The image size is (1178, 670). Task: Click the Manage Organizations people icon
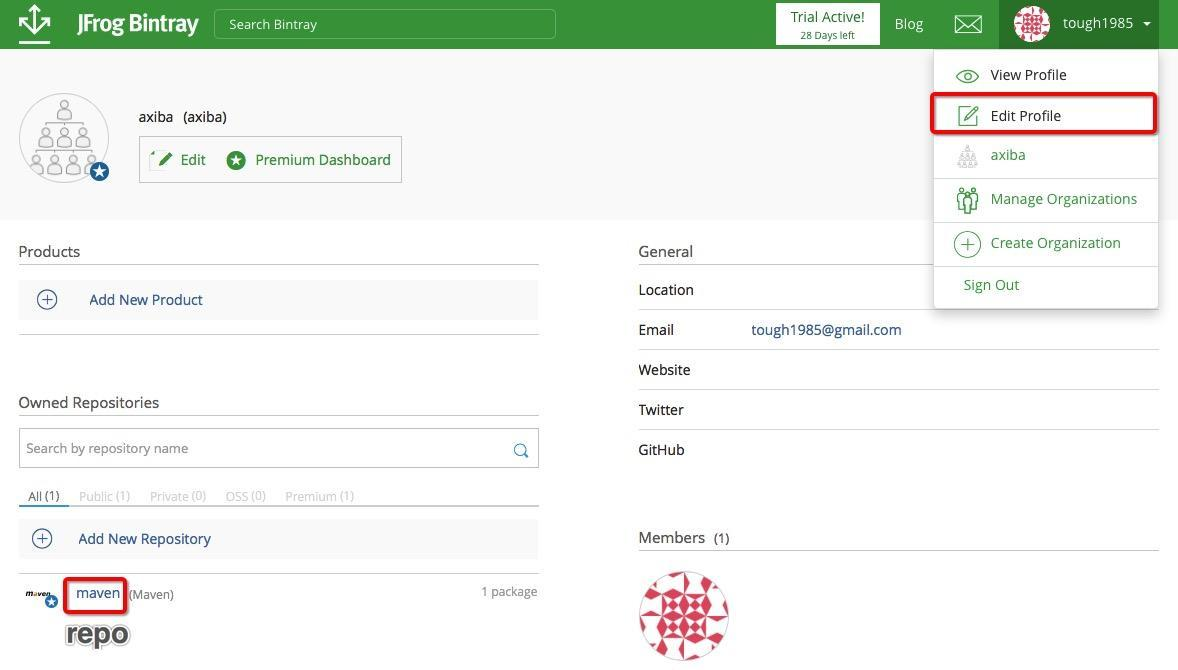[x=967, y=200]
